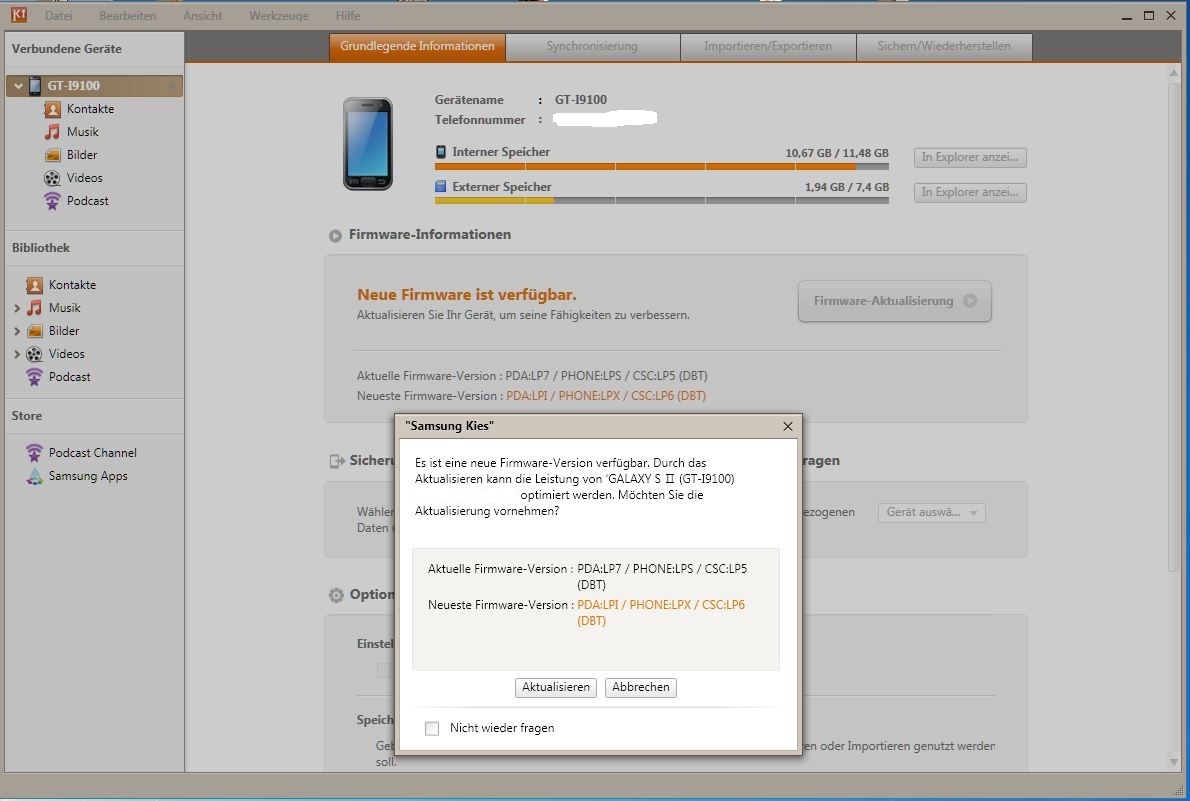Expand library Videos tree node
The height and width of the screenshot is (801, 1190).
coord(17,354)
